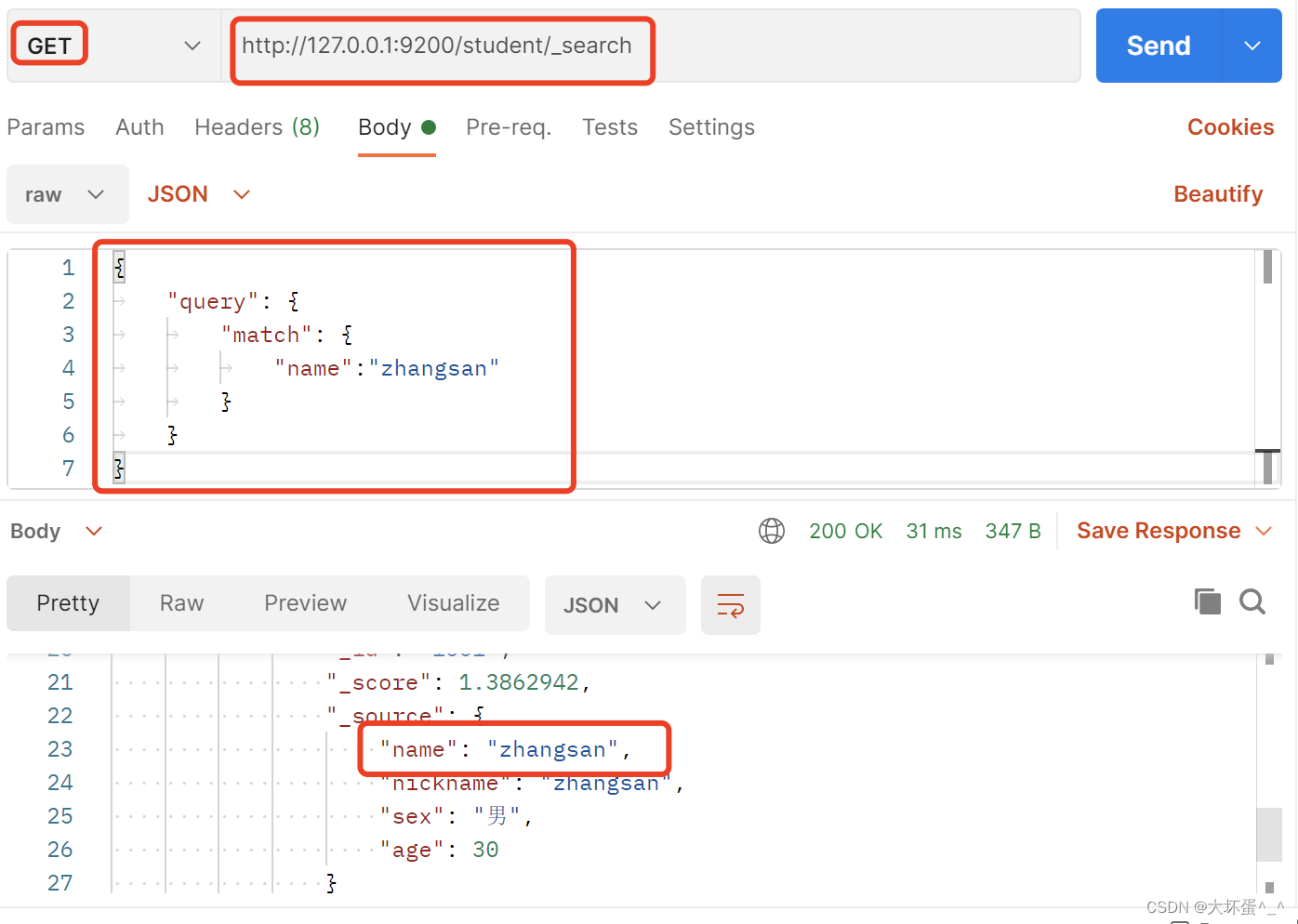
Task: Open the response Body dropdown
Action: tap(56, 531)
